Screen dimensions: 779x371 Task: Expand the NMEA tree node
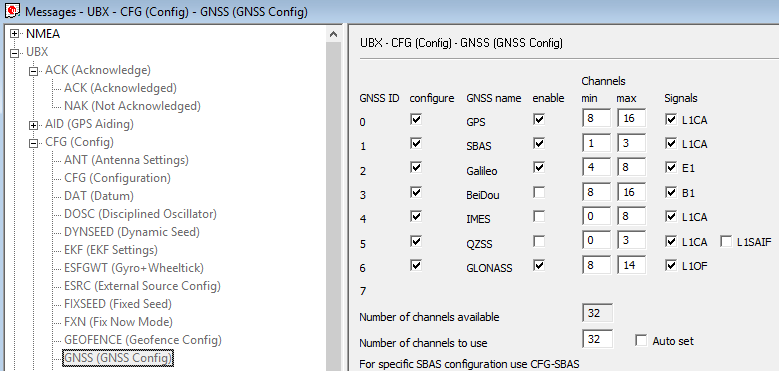pyautogui.click(x=15, y=34)
